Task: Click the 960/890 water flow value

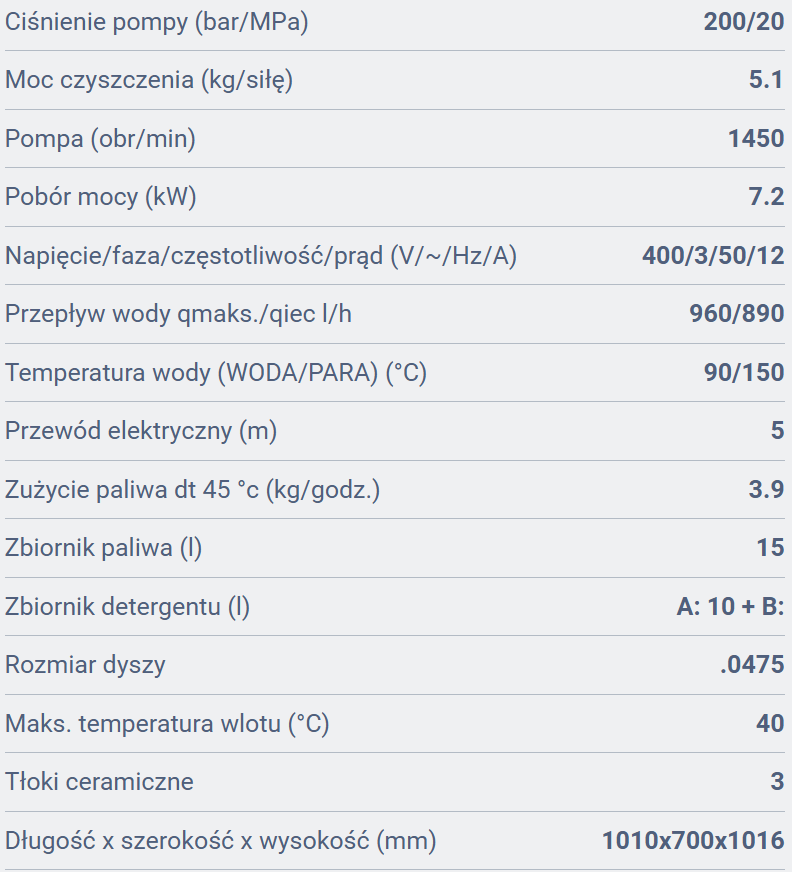Action: 736,314
